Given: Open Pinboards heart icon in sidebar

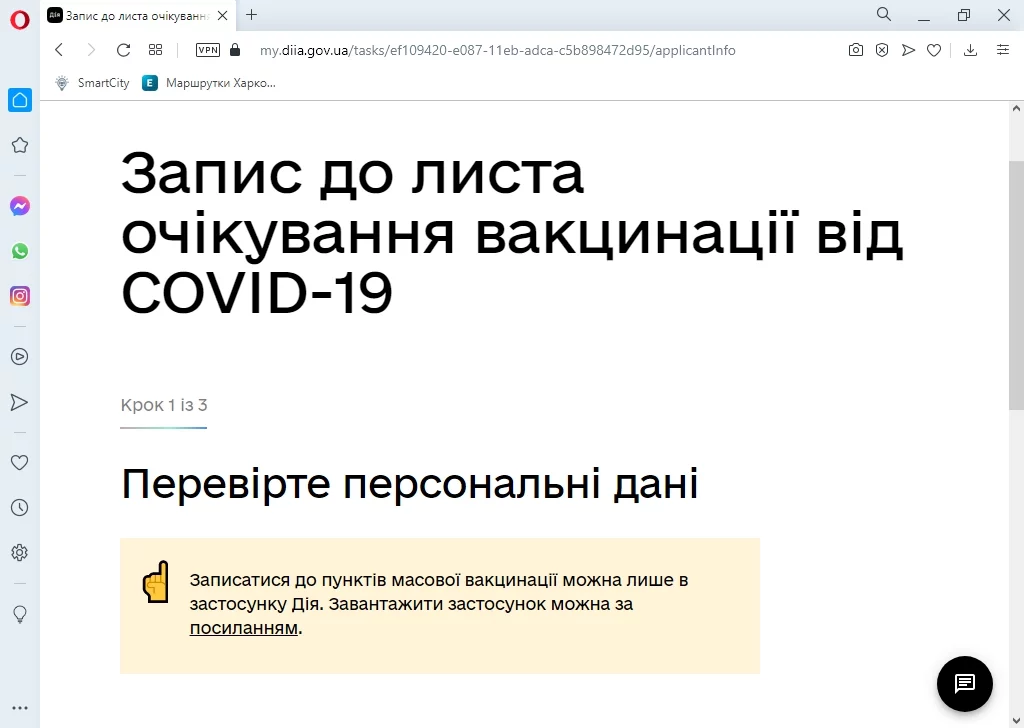Looking at the screenshot, I should pos(20,462).
